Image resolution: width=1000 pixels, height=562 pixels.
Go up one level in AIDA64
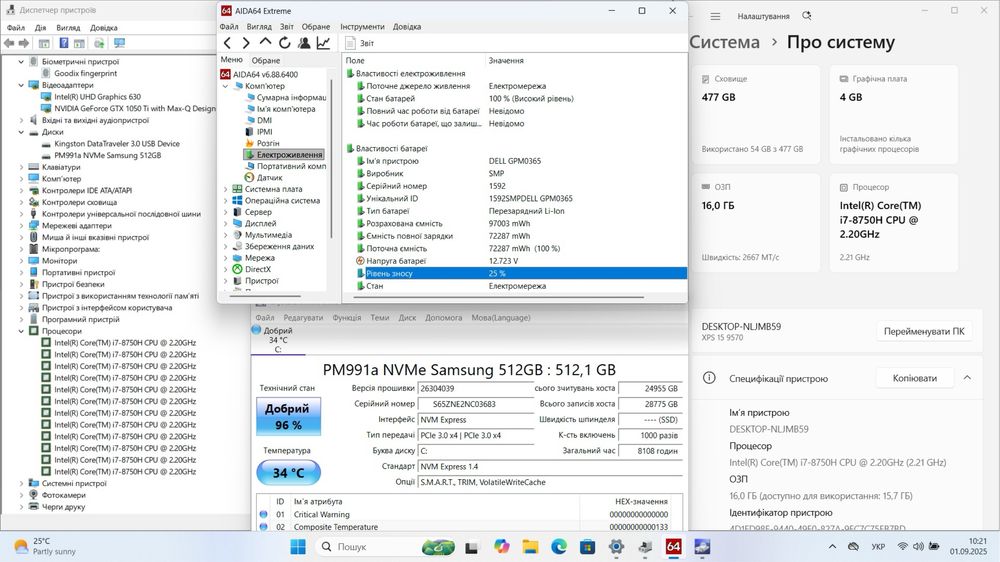point(265,43)
